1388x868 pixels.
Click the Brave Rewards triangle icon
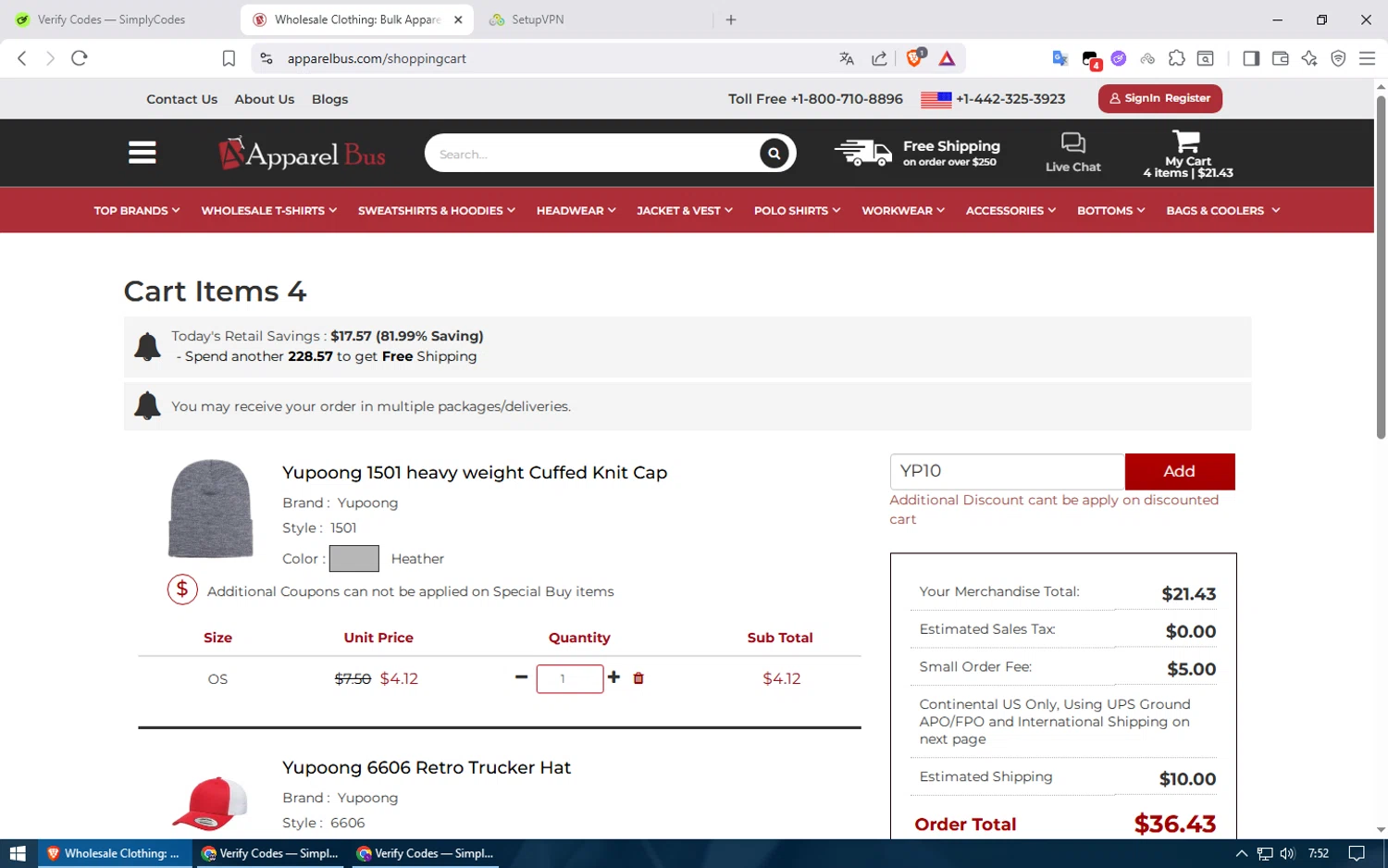pos(947,58)
